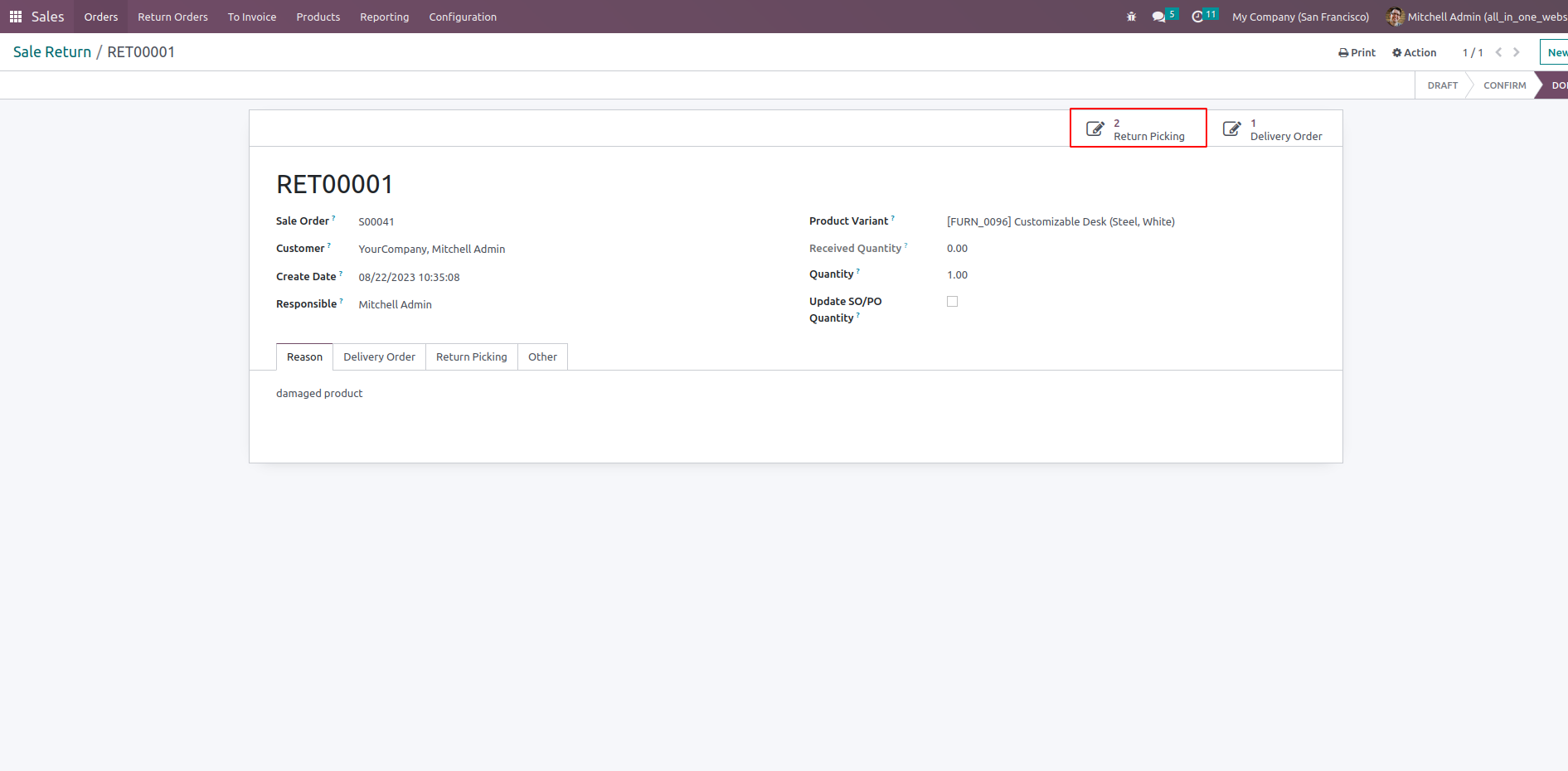1568x771 pixels.
Task: Switch to the Delivery Order tab
Action: [x=379, y=357]
